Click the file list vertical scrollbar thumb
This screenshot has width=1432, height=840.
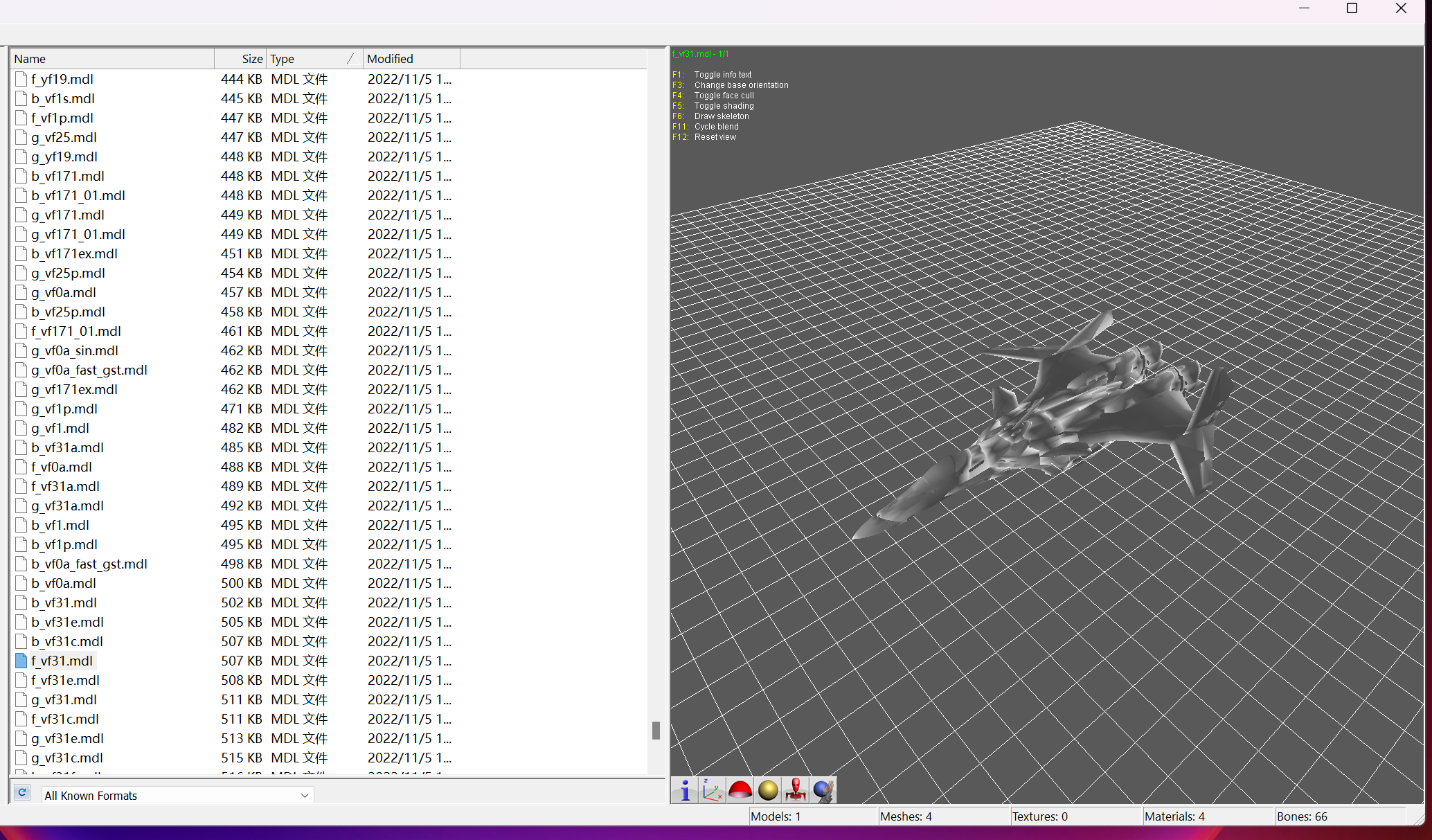coord(656,731)
